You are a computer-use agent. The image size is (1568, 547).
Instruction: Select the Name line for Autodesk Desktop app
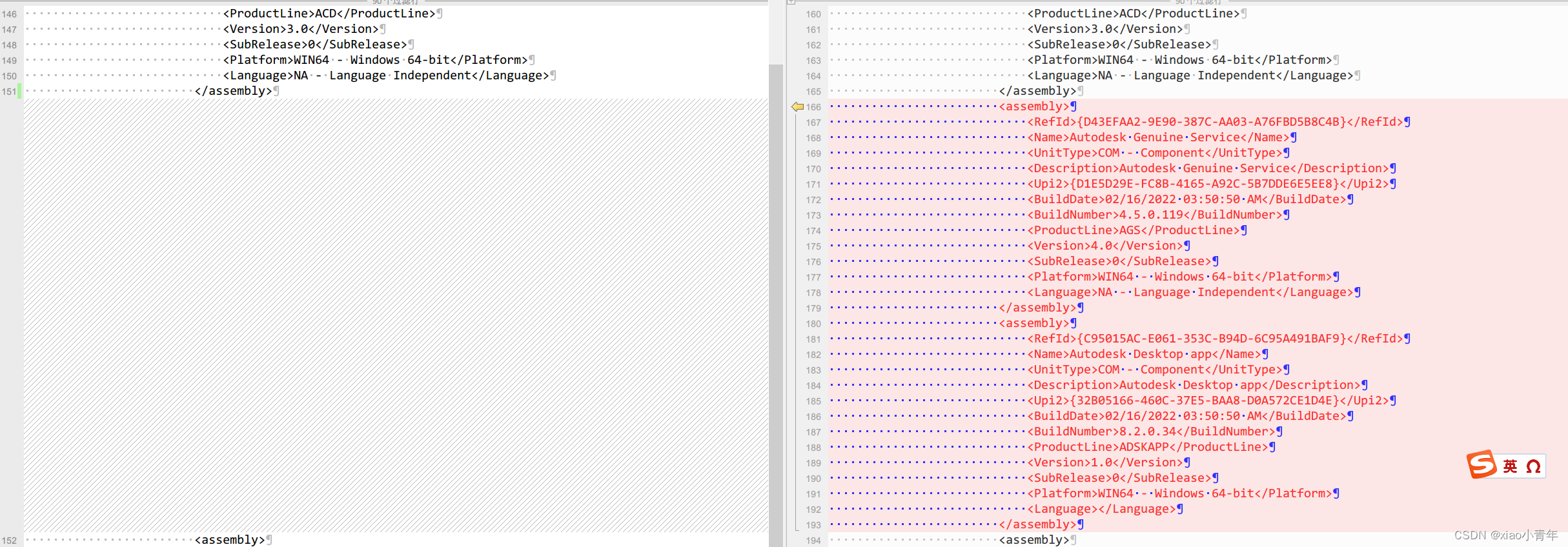[1145, 354]
